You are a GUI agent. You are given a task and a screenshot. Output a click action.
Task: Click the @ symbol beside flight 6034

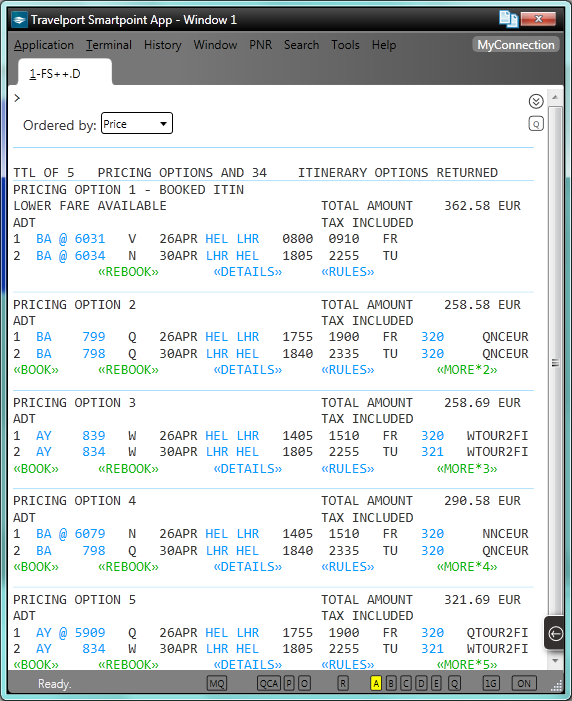[63, 256]
